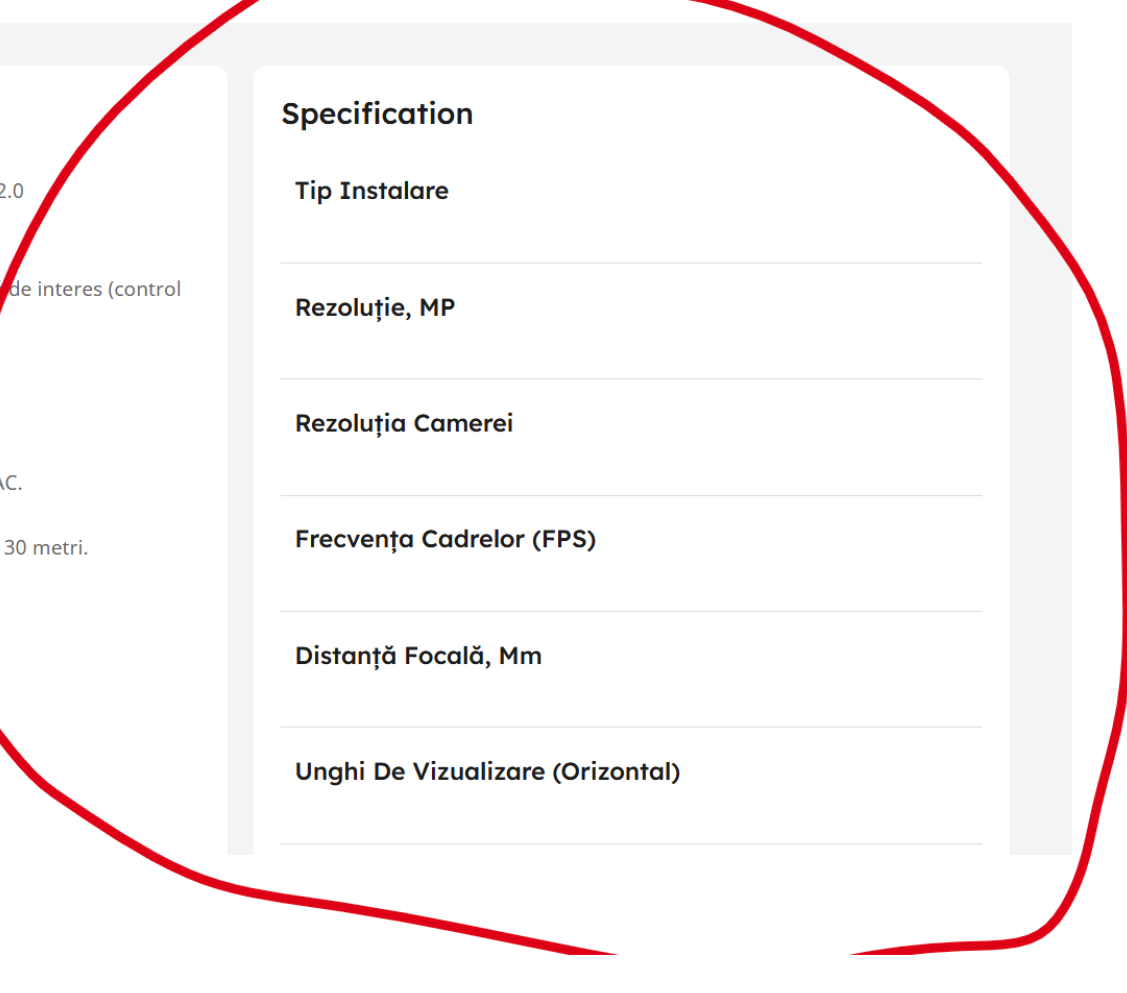Image resolution: width=1127 pixels, height=993 pixels.
Task: Click the 'MP' unit in Rezoluție row
Action: point(436,308)
